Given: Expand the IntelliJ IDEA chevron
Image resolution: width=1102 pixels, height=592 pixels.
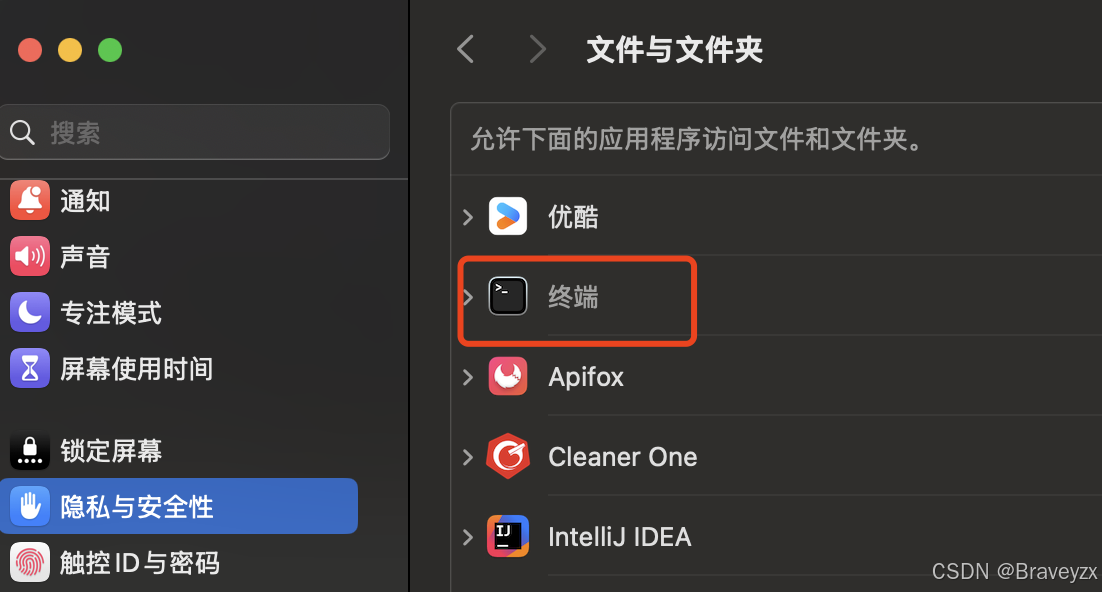Looking at the screenshot, I should click(468, 537).
